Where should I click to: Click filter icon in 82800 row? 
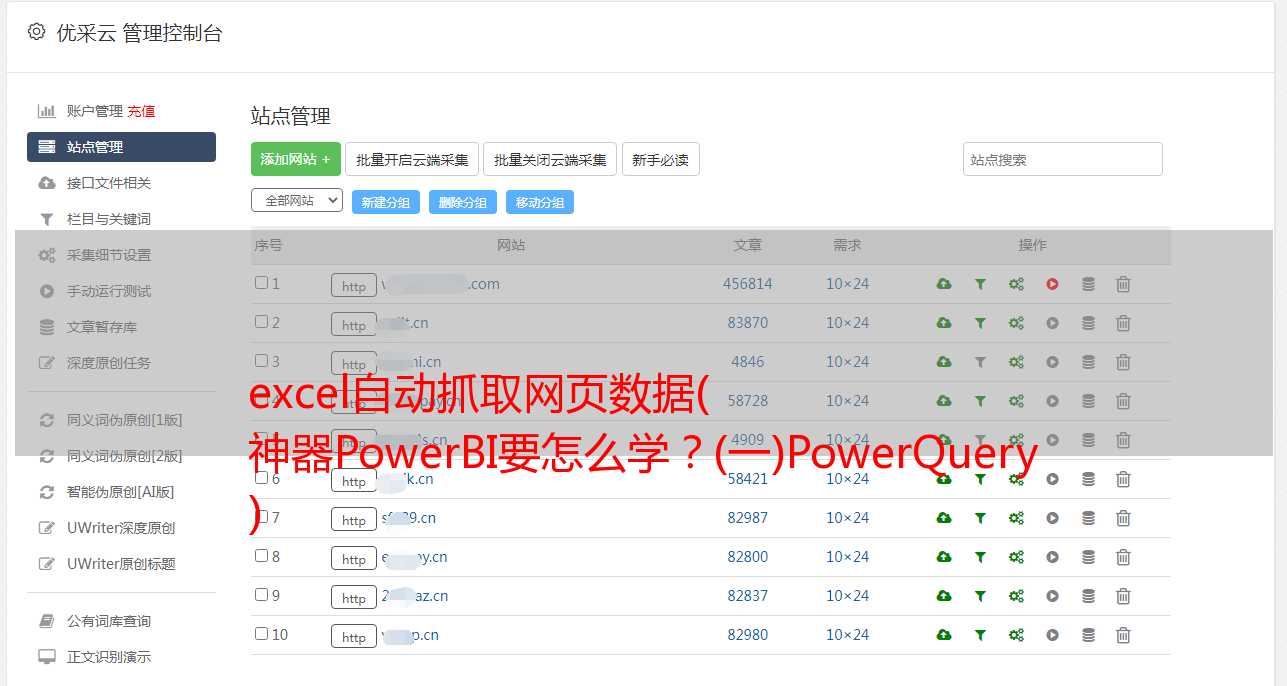click(980, 557)
